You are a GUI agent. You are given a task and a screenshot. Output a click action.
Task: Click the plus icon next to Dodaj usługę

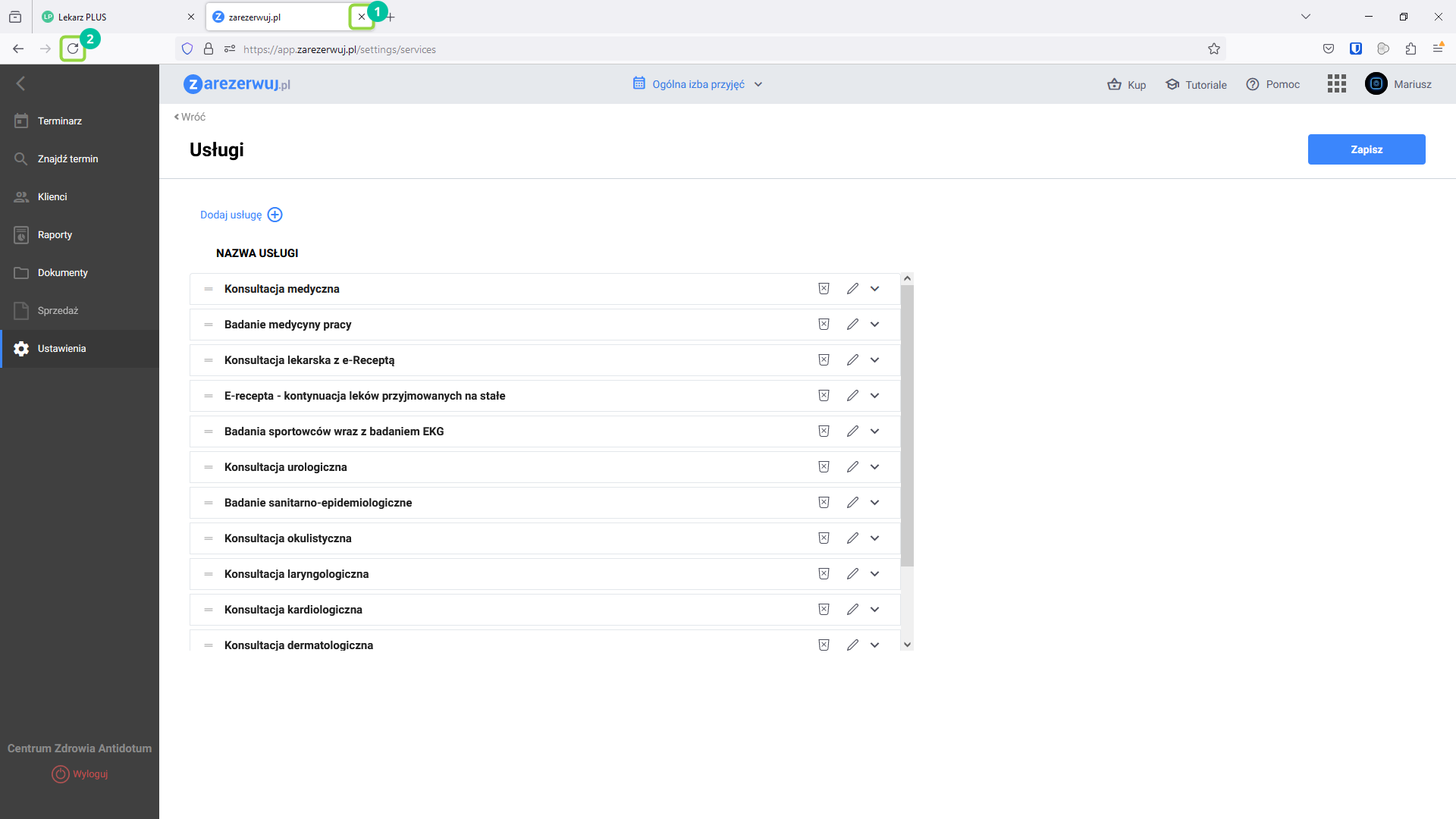pyautogui.click(x=275, y=215)
